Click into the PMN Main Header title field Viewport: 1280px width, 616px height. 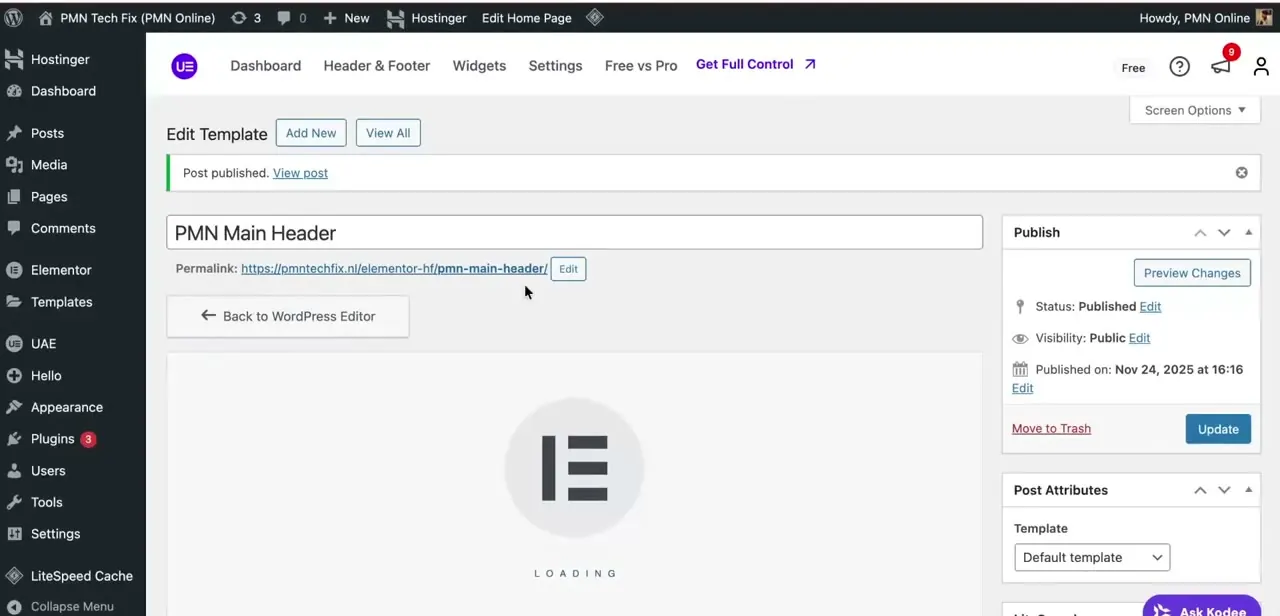574,233
